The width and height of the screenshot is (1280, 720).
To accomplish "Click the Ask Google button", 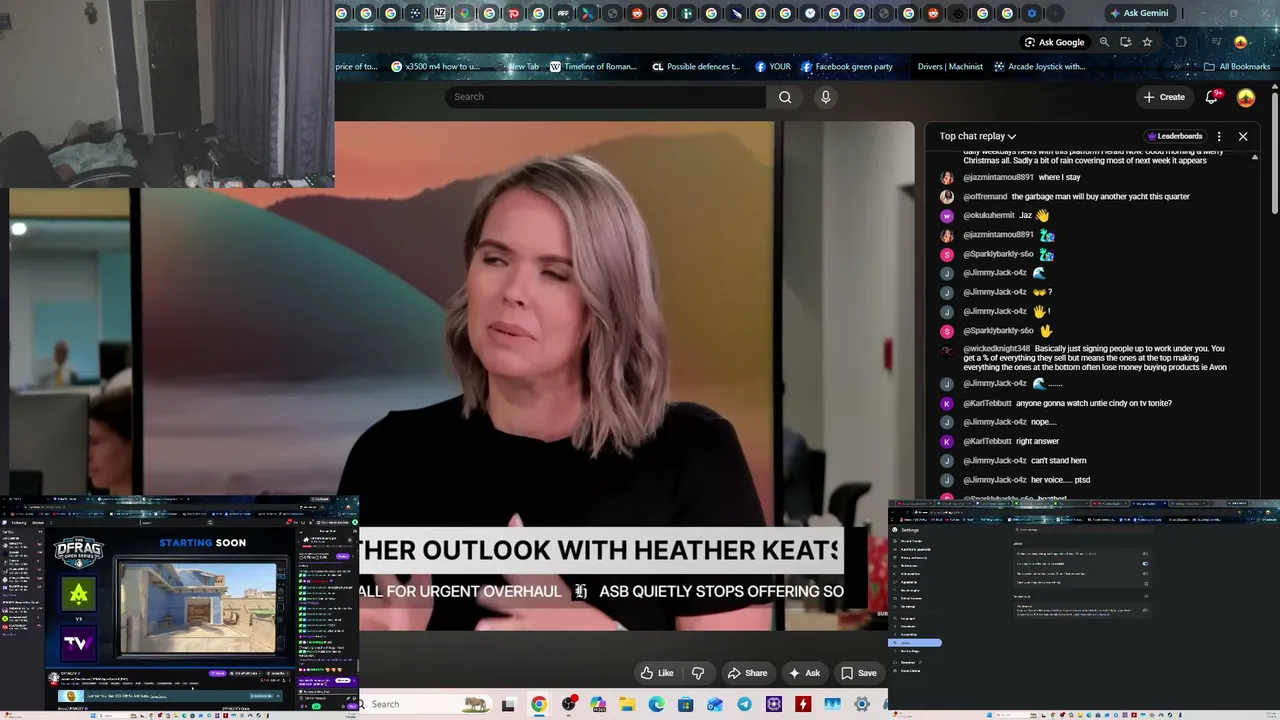I will pyautogui.click(x=1054, y=42).
